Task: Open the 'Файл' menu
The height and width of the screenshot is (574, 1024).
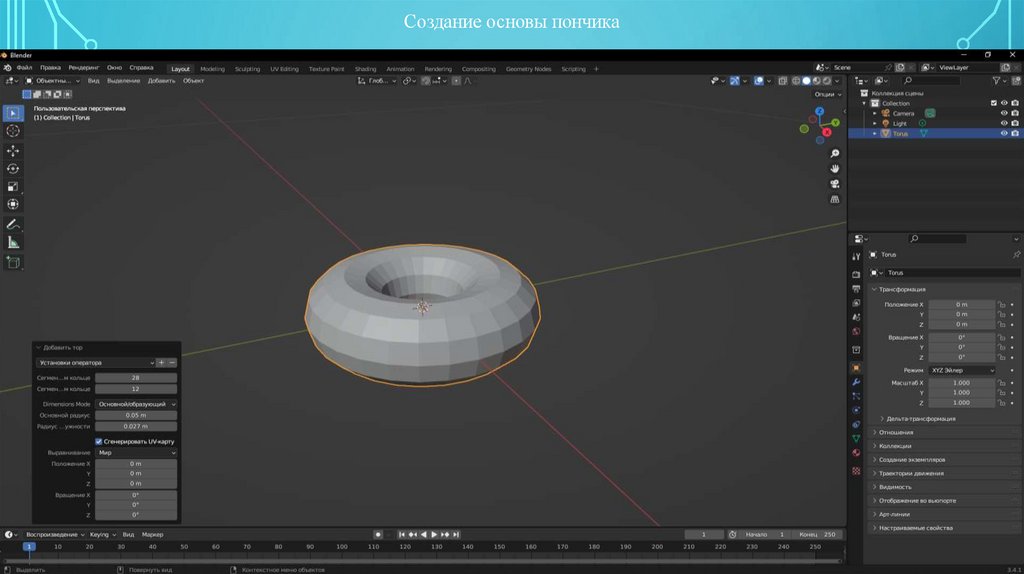Action: 24,68
